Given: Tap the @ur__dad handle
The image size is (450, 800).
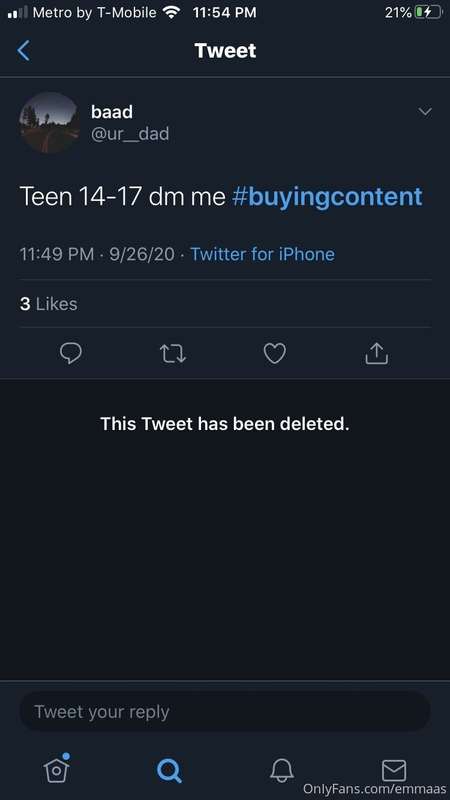Looking at the screenshot, I should [x=130, y=134].
